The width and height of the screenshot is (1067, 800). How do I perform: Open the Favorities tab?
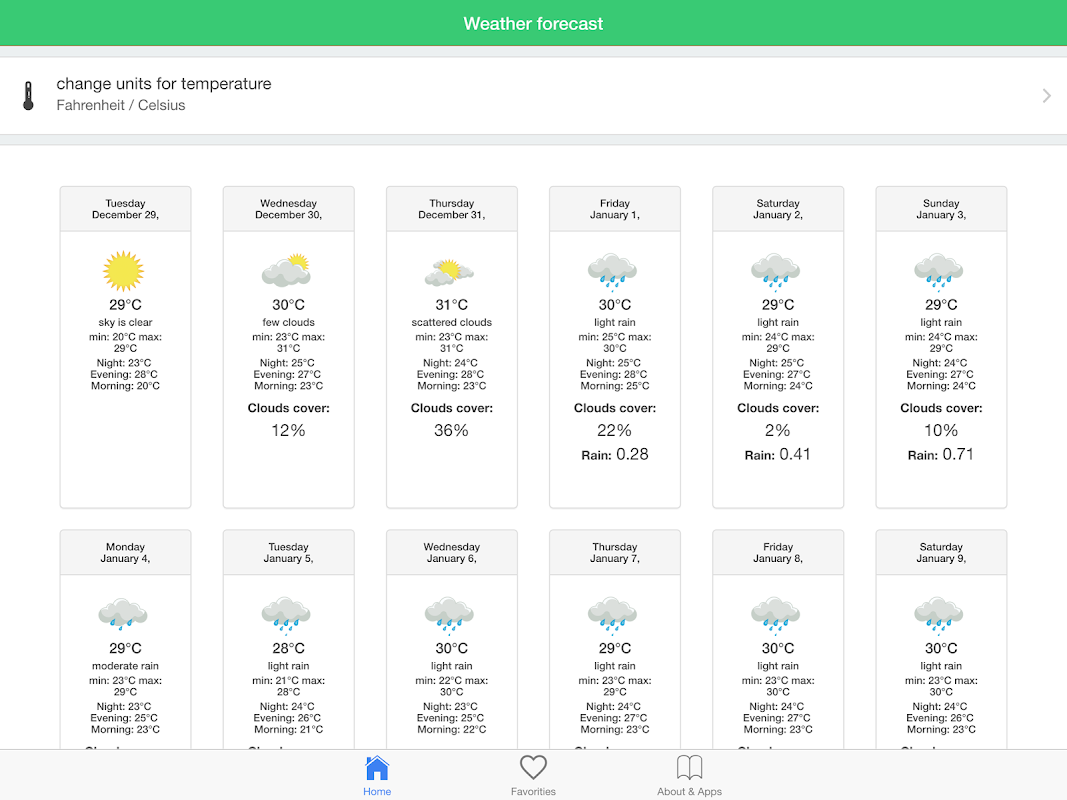pos(533,776)
